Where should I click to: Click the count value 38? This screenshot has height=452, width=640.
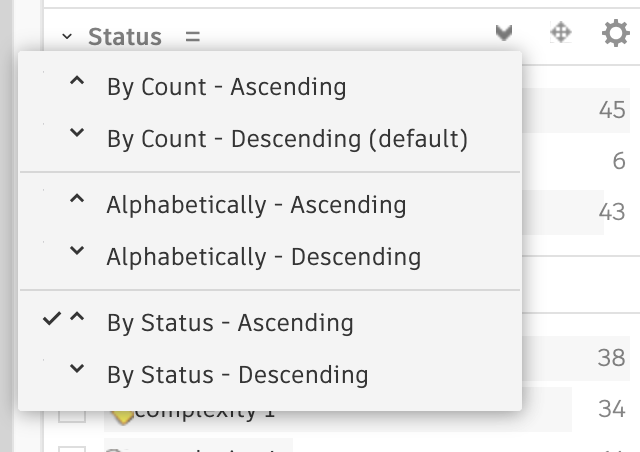[x=611, y=357]
